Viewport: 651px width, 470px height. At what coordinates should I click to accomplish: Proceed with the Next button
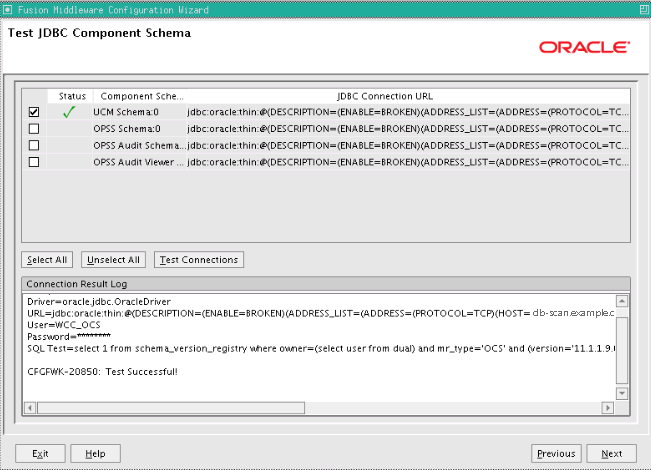click(x=612, y=453)
